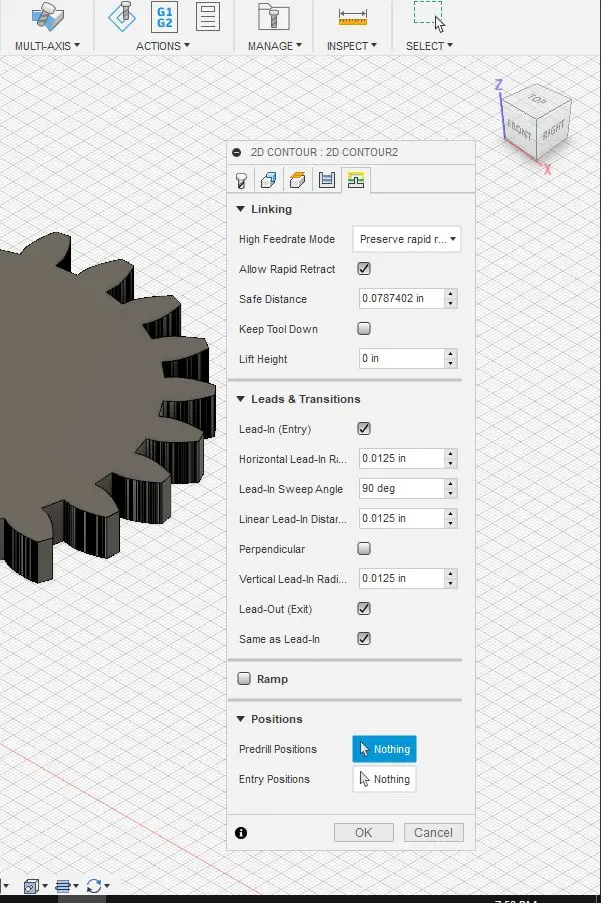This screenshot has width=601, height=903.
Task: Cancel the 2D Contour dialog
Action: tap(433, 833)
